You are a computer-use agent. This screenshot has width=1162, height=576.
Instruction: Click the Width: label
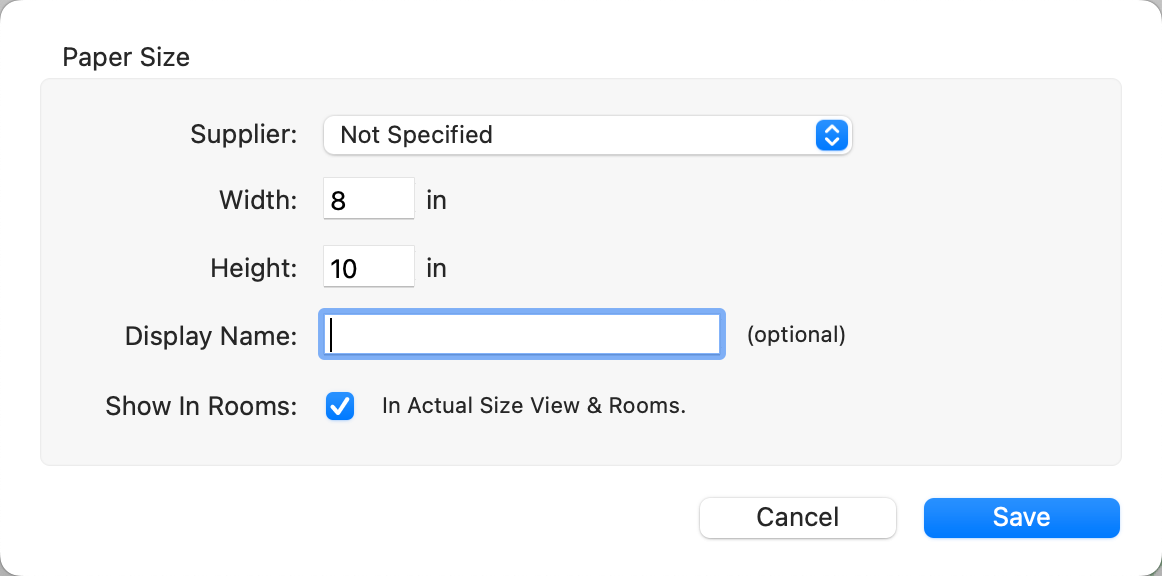tap(258, 200)
